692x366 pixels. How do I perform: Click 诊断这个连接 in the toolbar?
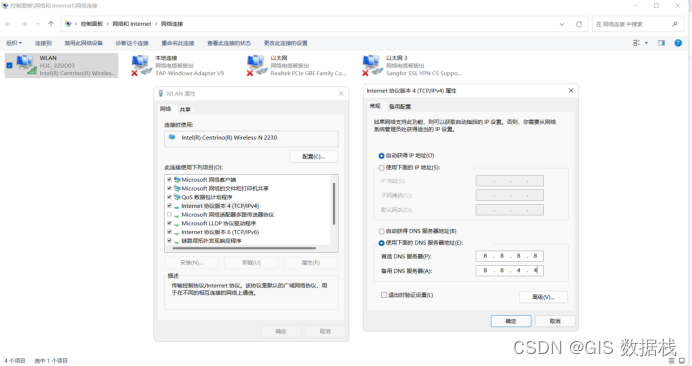(132, 43)
